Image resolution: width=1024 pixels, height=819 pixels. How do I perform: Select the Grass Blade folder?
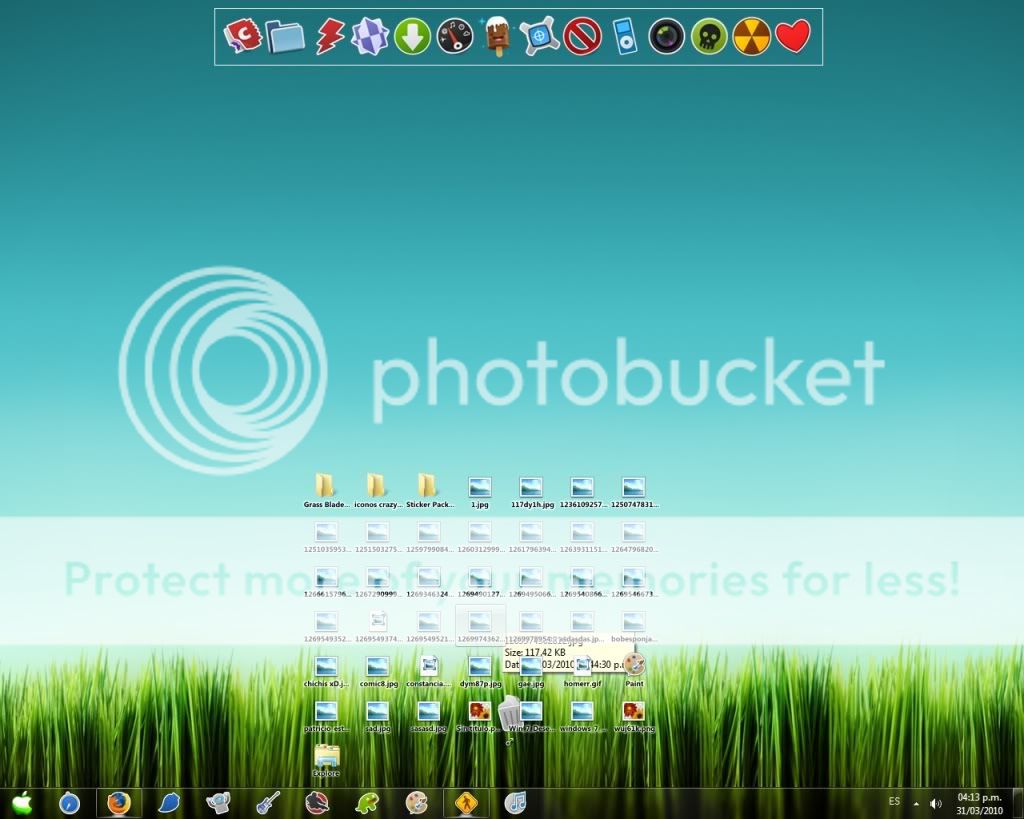tap(326, 488)
